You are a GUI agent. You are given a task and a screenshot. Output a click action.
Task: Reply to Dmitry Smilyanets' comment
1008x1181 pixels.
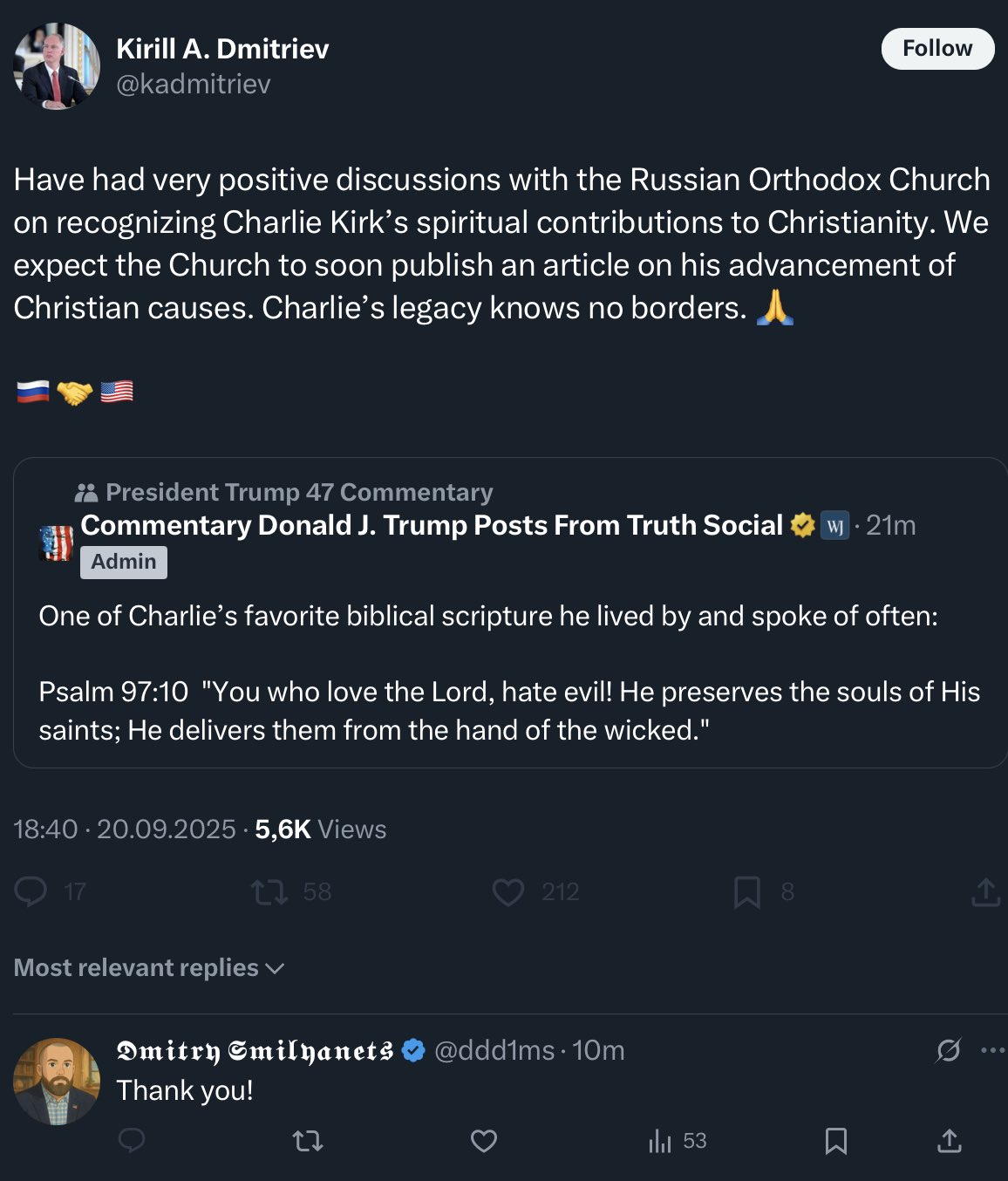coord(132,1140)
